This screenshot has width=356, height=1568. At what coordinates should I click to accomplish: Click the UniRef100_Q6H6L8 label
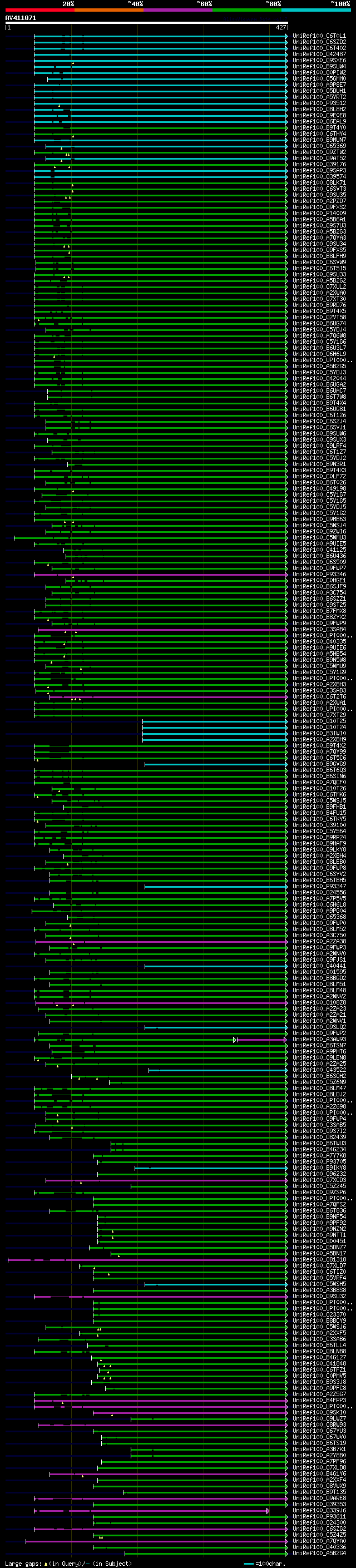click(319, 904)
